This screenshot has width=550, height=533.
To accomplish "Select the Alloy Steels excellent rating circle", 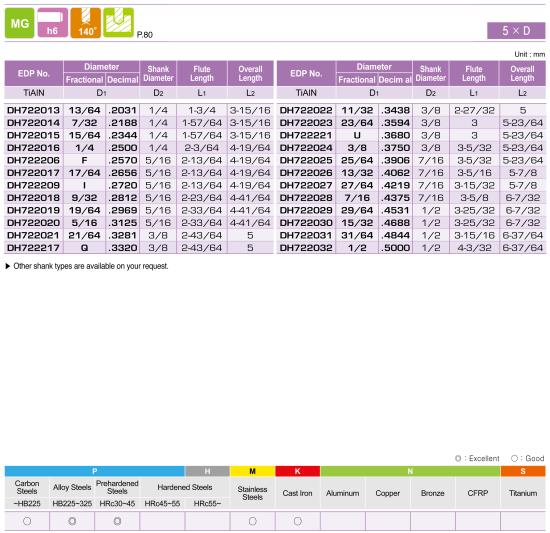I will [x=72, y=521].
